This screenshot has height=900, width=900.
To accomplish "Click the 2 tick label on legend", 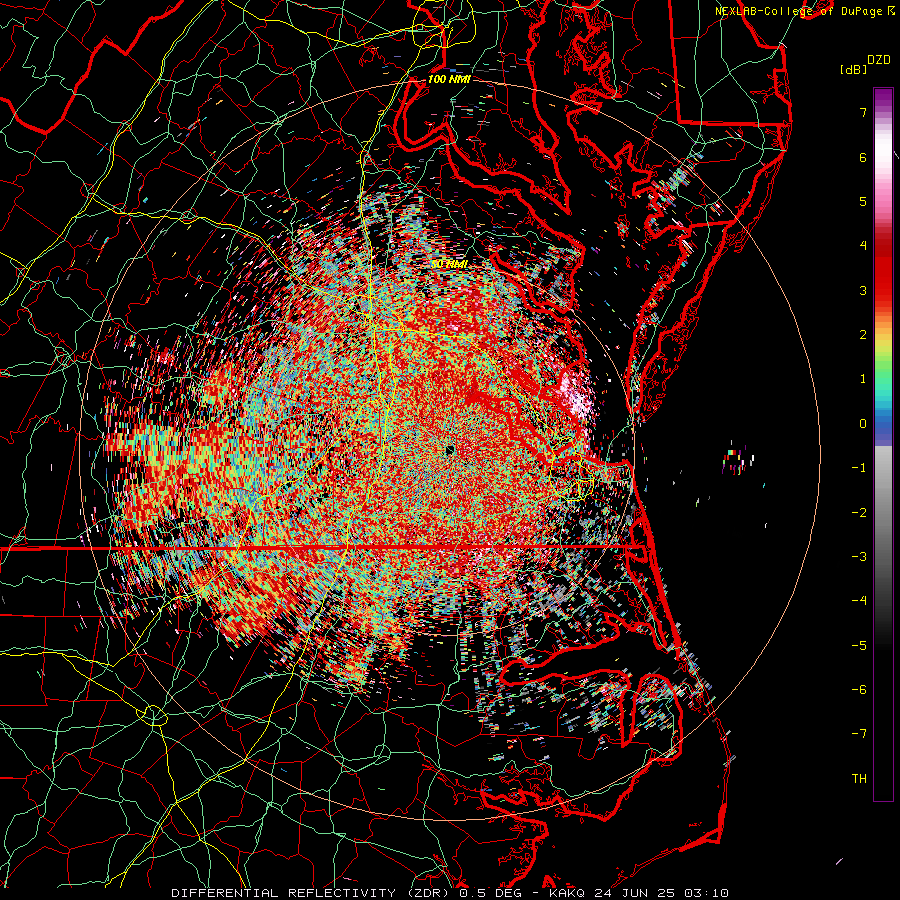I will pos(863,335).
